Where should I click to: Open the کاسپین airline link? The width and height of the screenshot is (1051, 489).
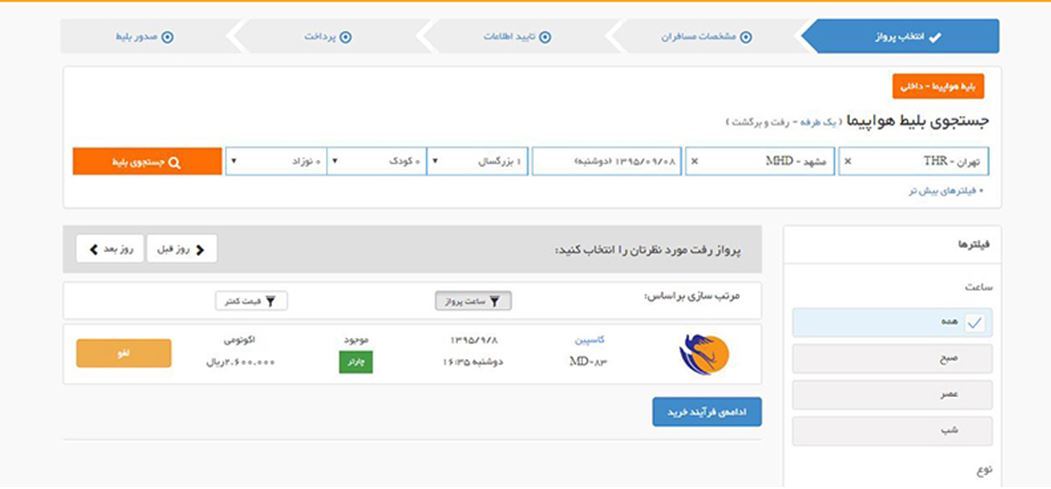[x=590, y=340]
